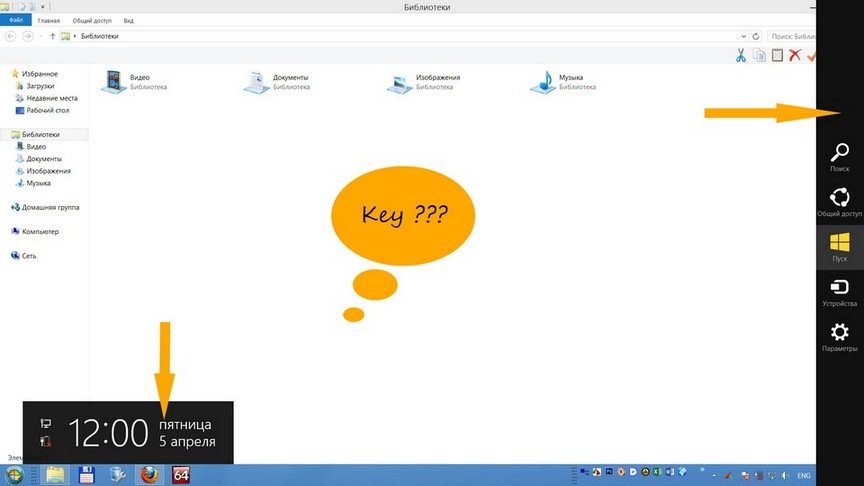Launch Firefox from the taskbar
This screenshot has height=486, width=864.
click(151, 474)
